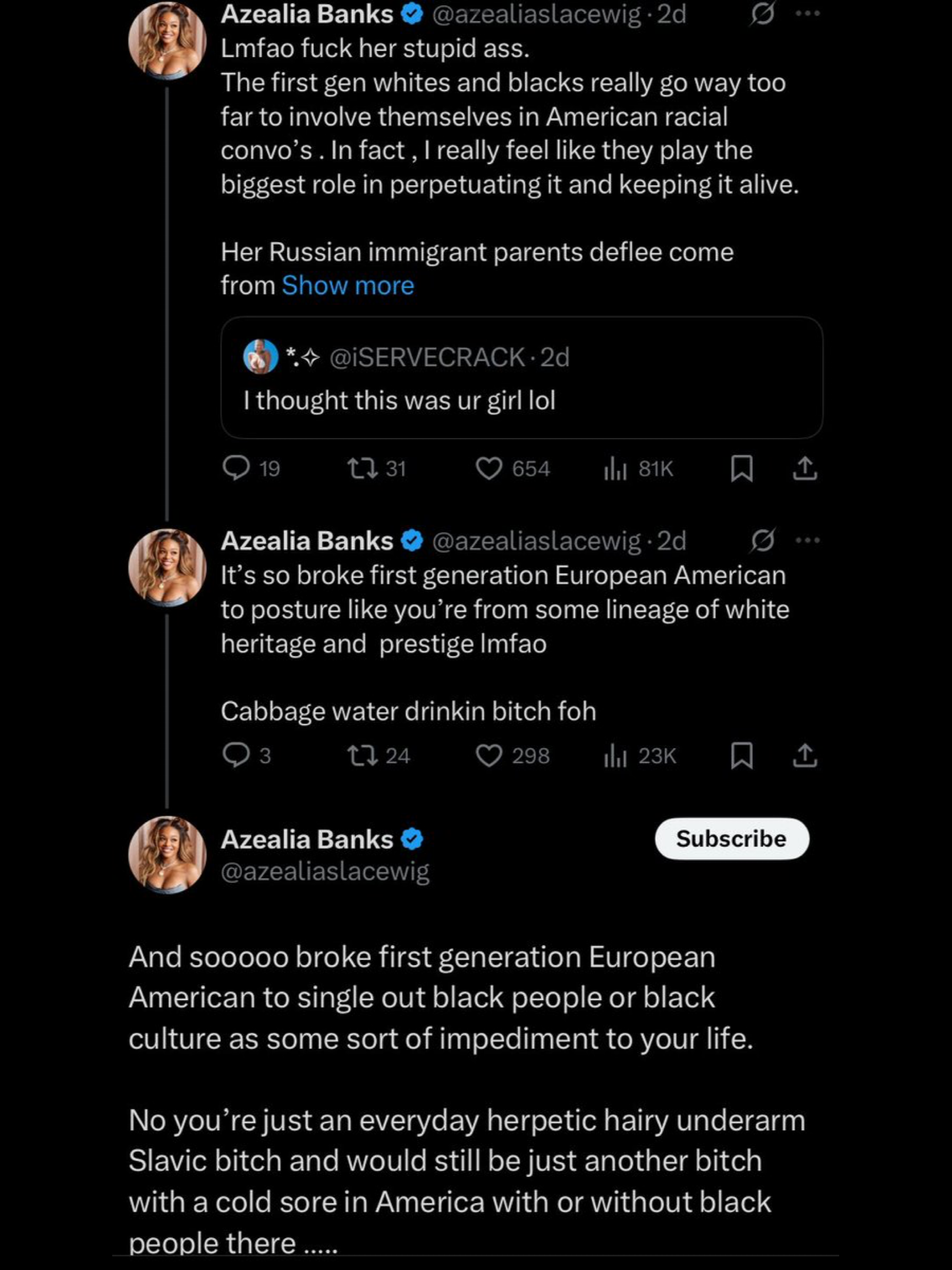View 23K view count analytics
952x1270 pixels.
point(639,755)
